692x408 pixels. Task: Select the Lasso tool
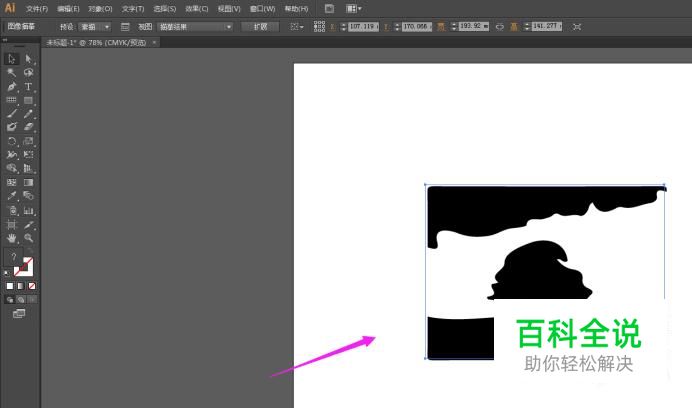coord(28,73)
